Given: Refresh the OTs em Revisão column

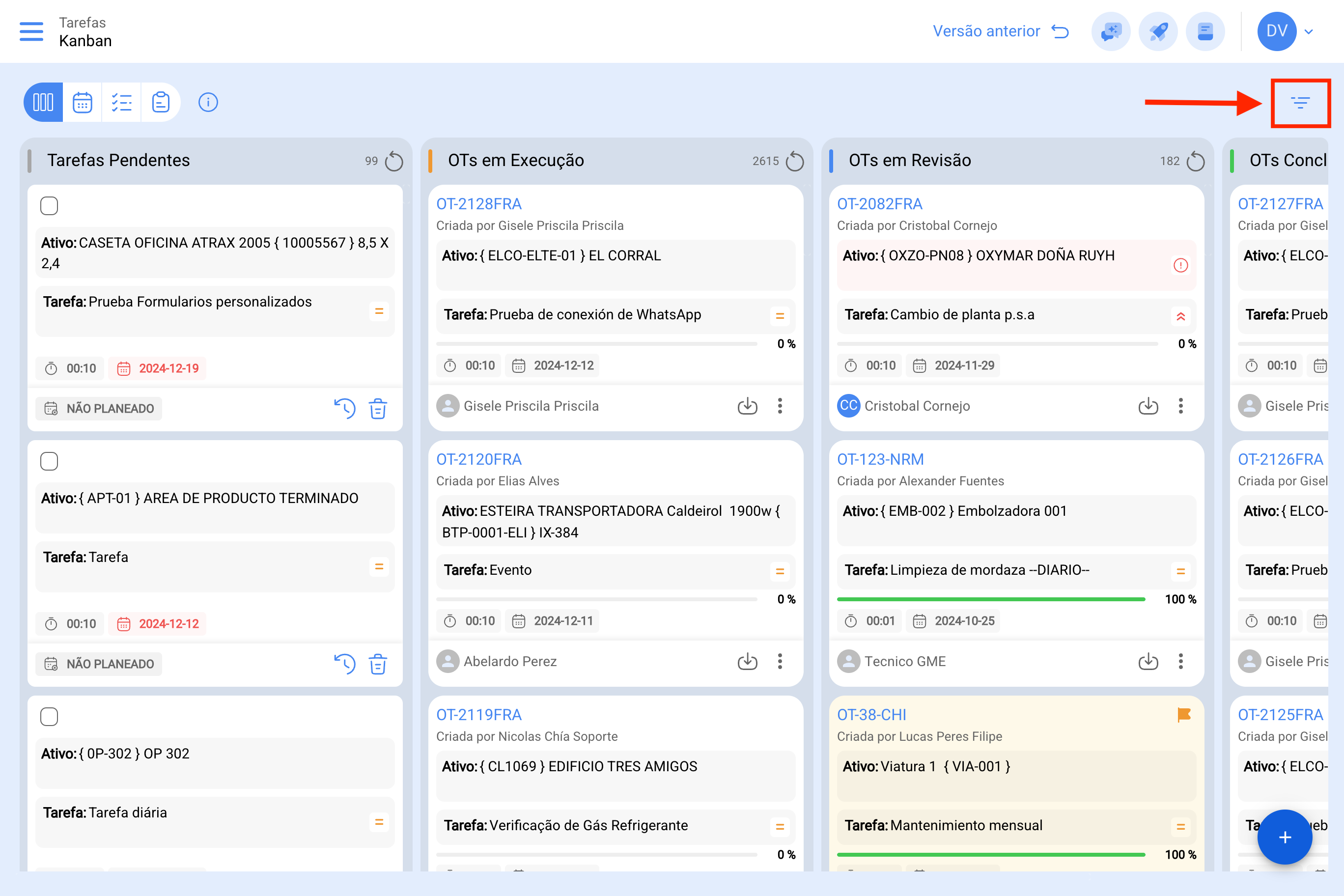Looking at the screenshot, I should point(1196,161).
